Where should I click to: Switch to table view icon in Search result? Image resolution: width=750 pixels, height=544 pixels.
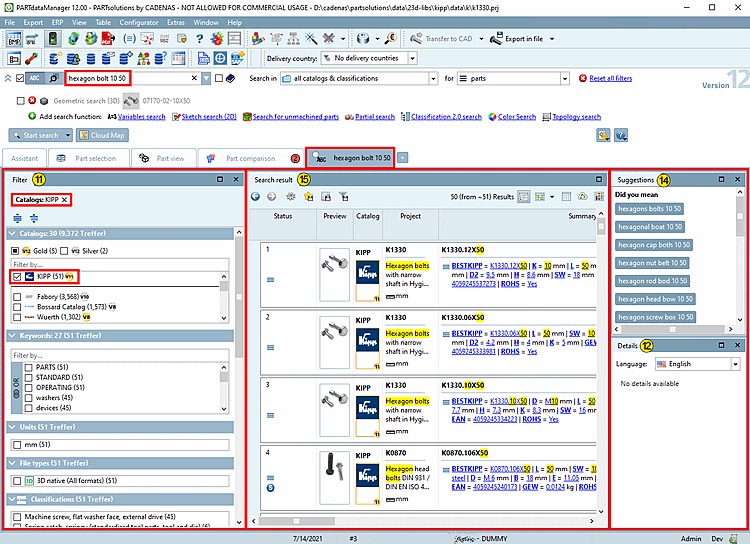coord(566,197)
